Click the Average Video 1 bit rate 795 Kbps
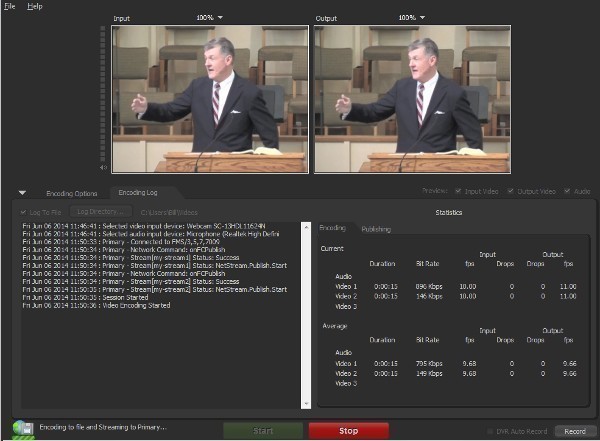600x441 pixels. pyautogui.click(x=429, y=364)
